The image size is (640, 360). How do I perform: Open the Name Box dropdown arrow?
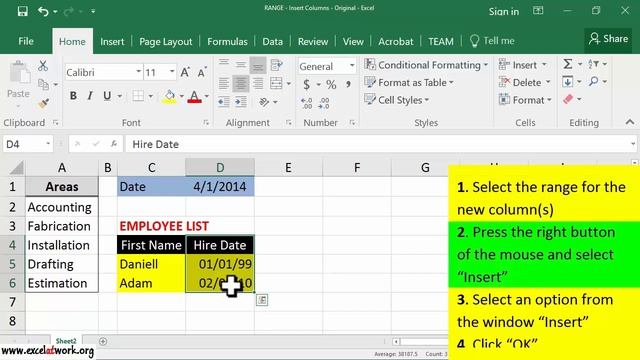coord(48,144)
